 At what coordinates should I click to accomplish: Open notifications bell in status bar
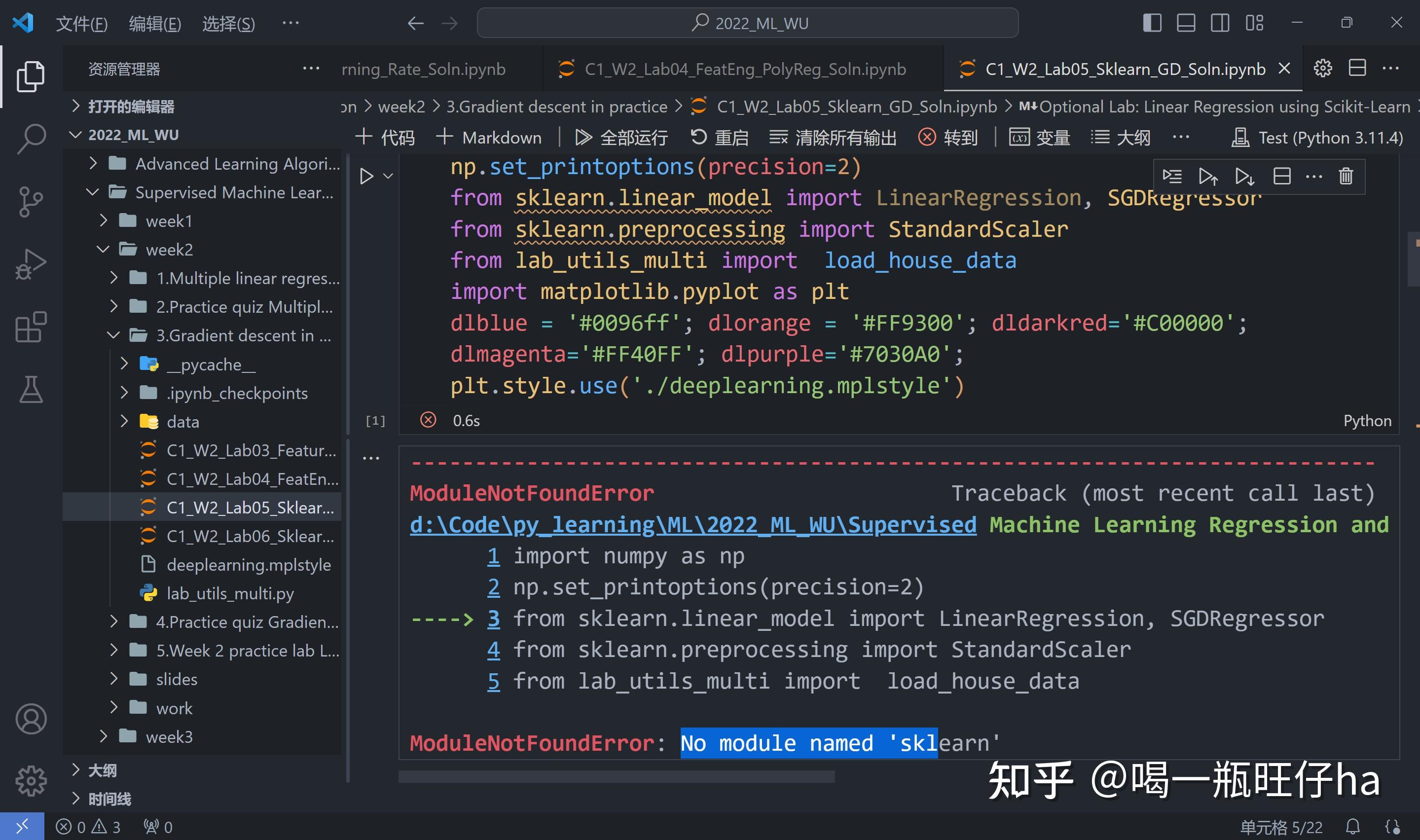point(1353,827)
